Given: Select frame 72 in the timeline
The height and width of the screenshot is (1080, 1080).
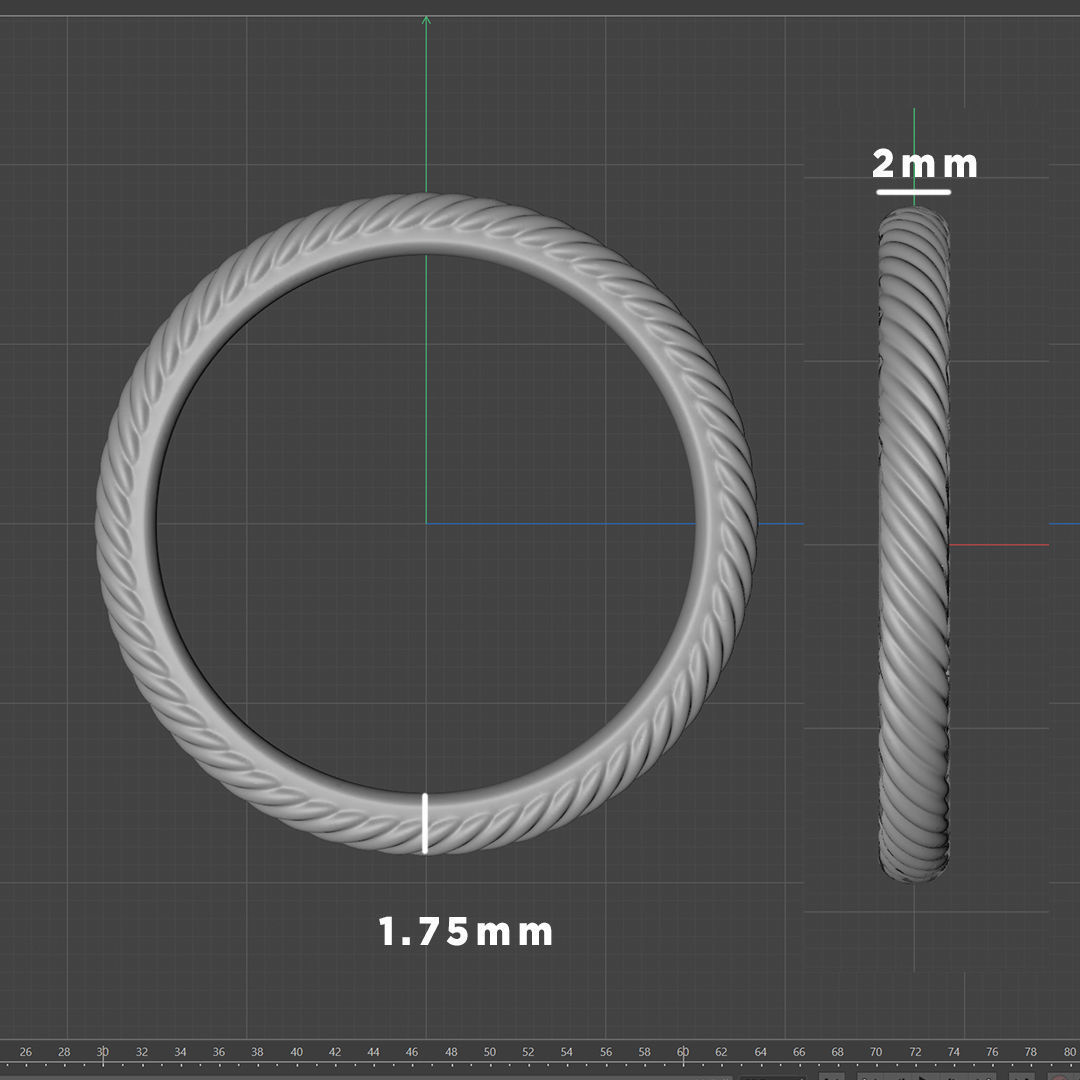Looking at the screenshot, I should point(915,1052).
